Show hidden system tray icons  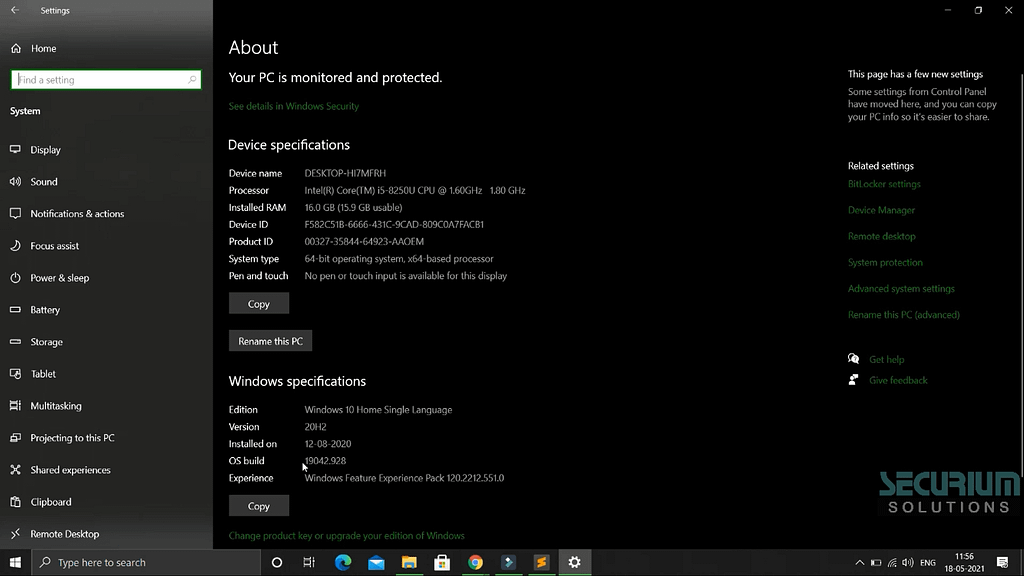click(859, 562)
